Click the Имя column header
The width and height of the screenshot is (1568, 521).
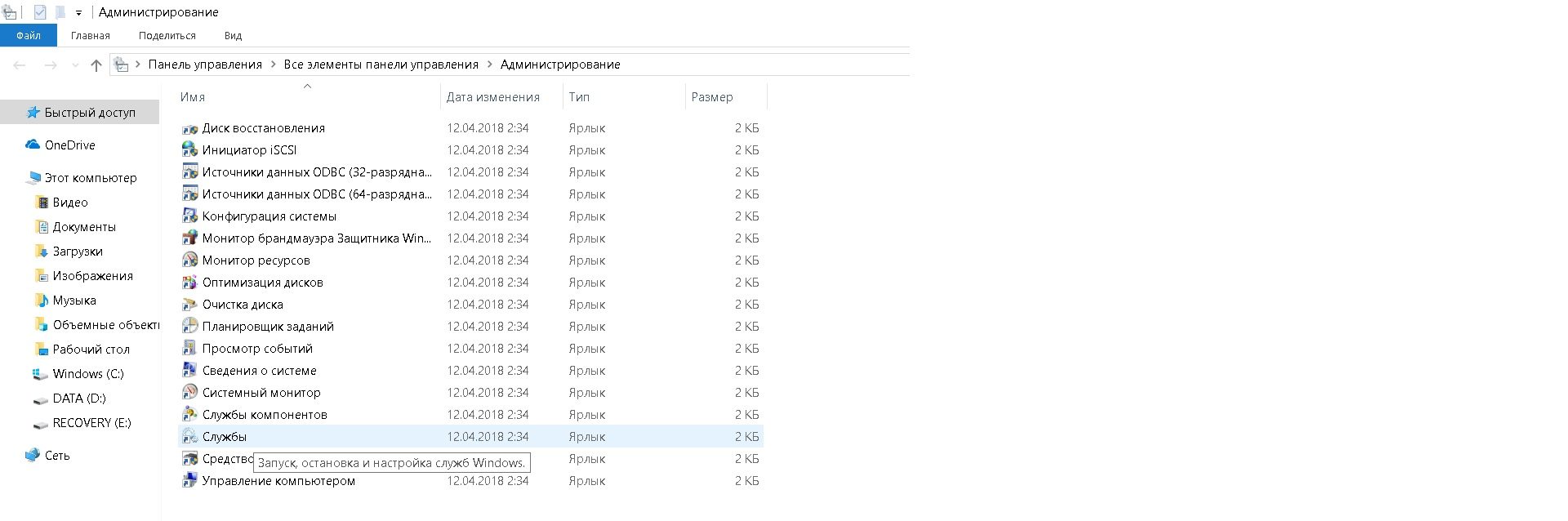[193, 97]
